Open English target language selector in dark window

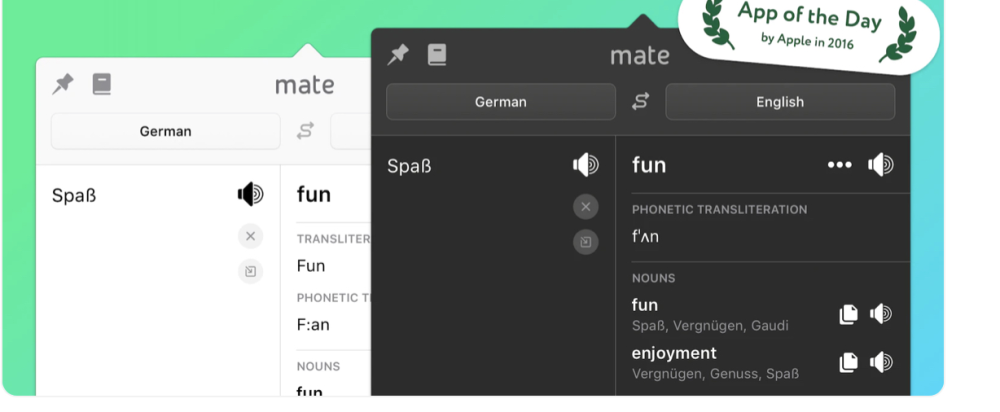tap(780, 101)
